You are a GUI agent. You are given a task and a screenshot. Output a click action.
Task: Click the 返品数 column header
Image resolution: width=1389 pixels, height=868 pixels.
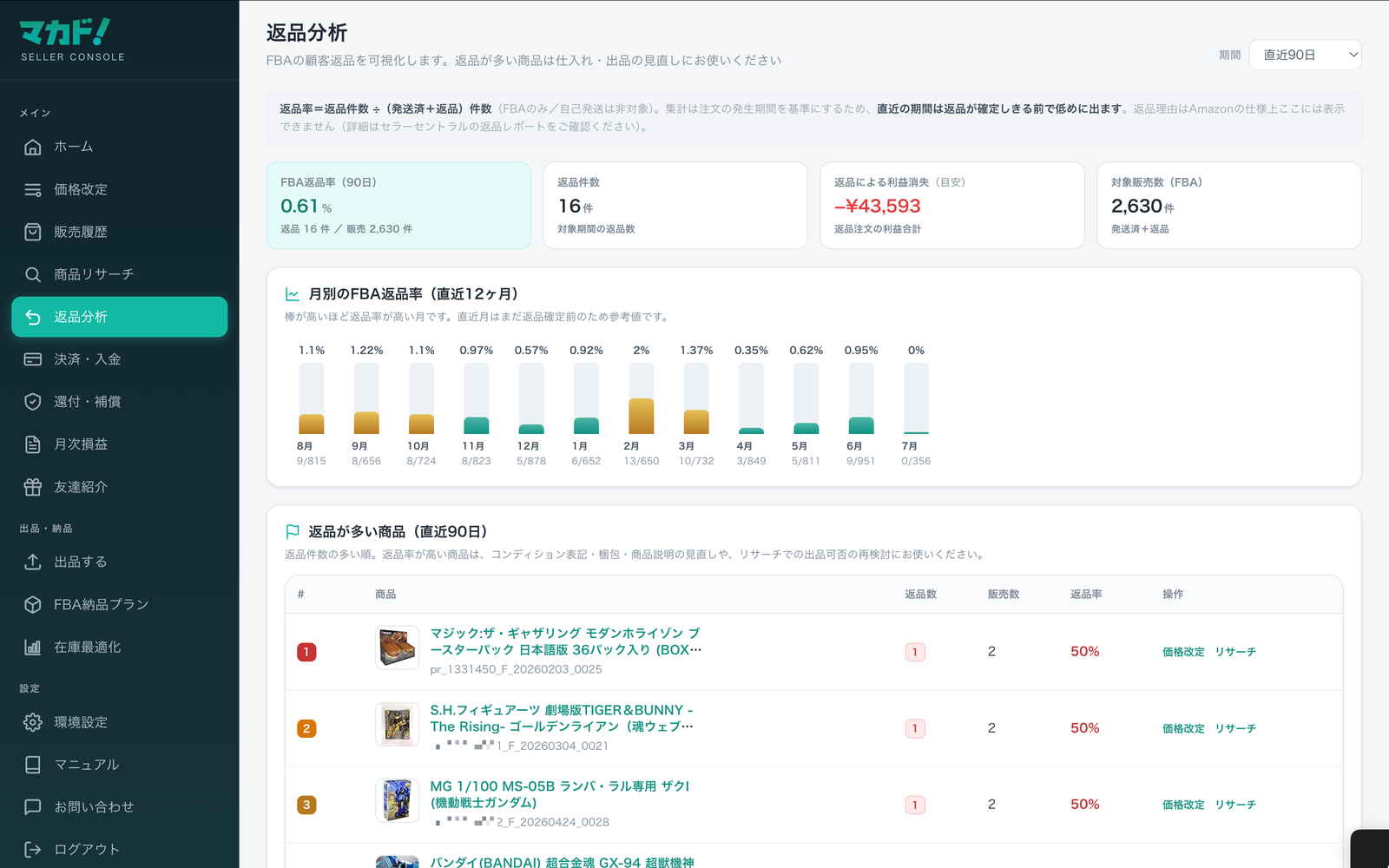click(x=920, y=595)
